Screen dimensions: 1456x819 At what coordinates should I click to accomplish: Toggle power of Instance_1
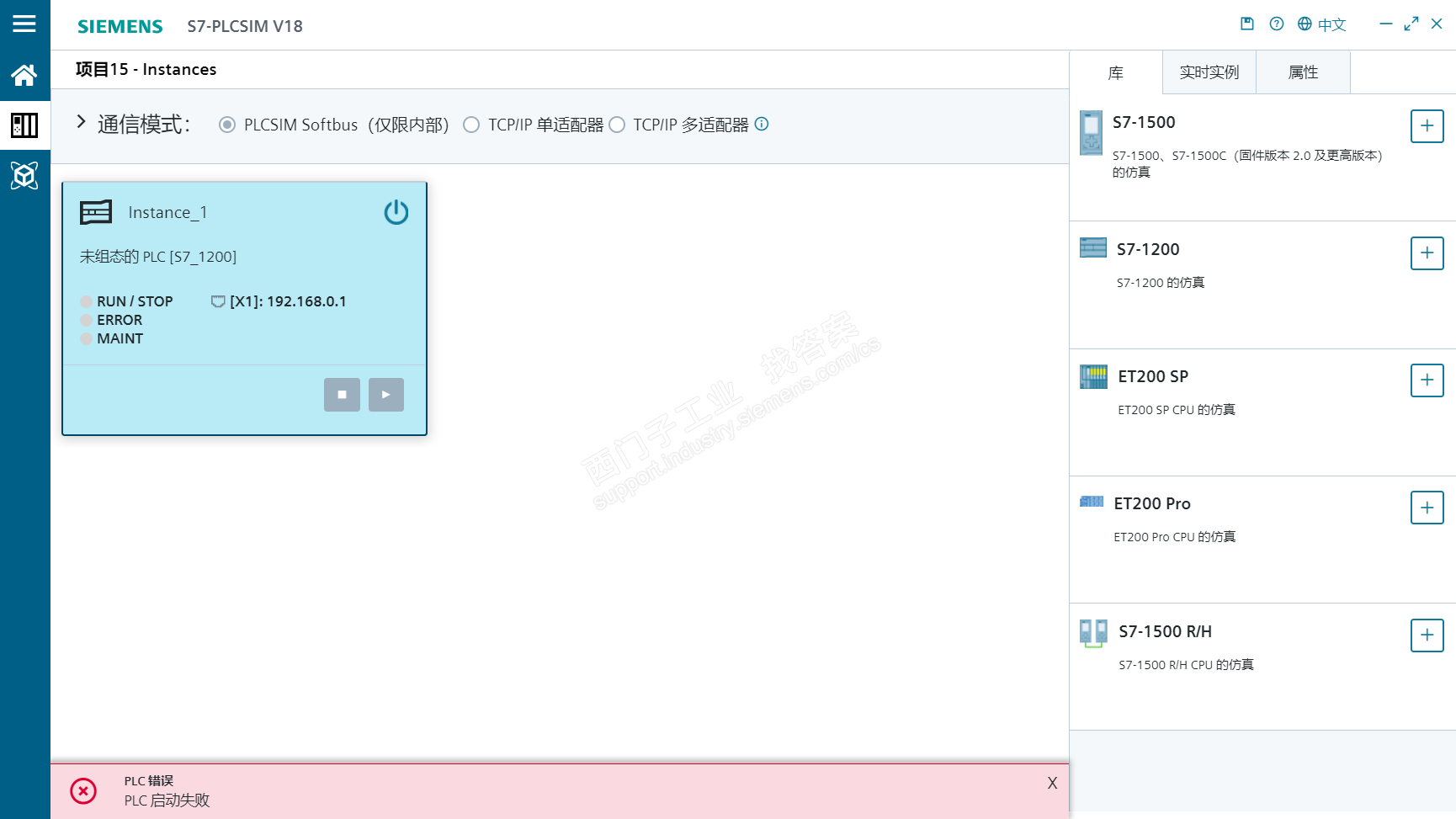(x=396, y=212)
